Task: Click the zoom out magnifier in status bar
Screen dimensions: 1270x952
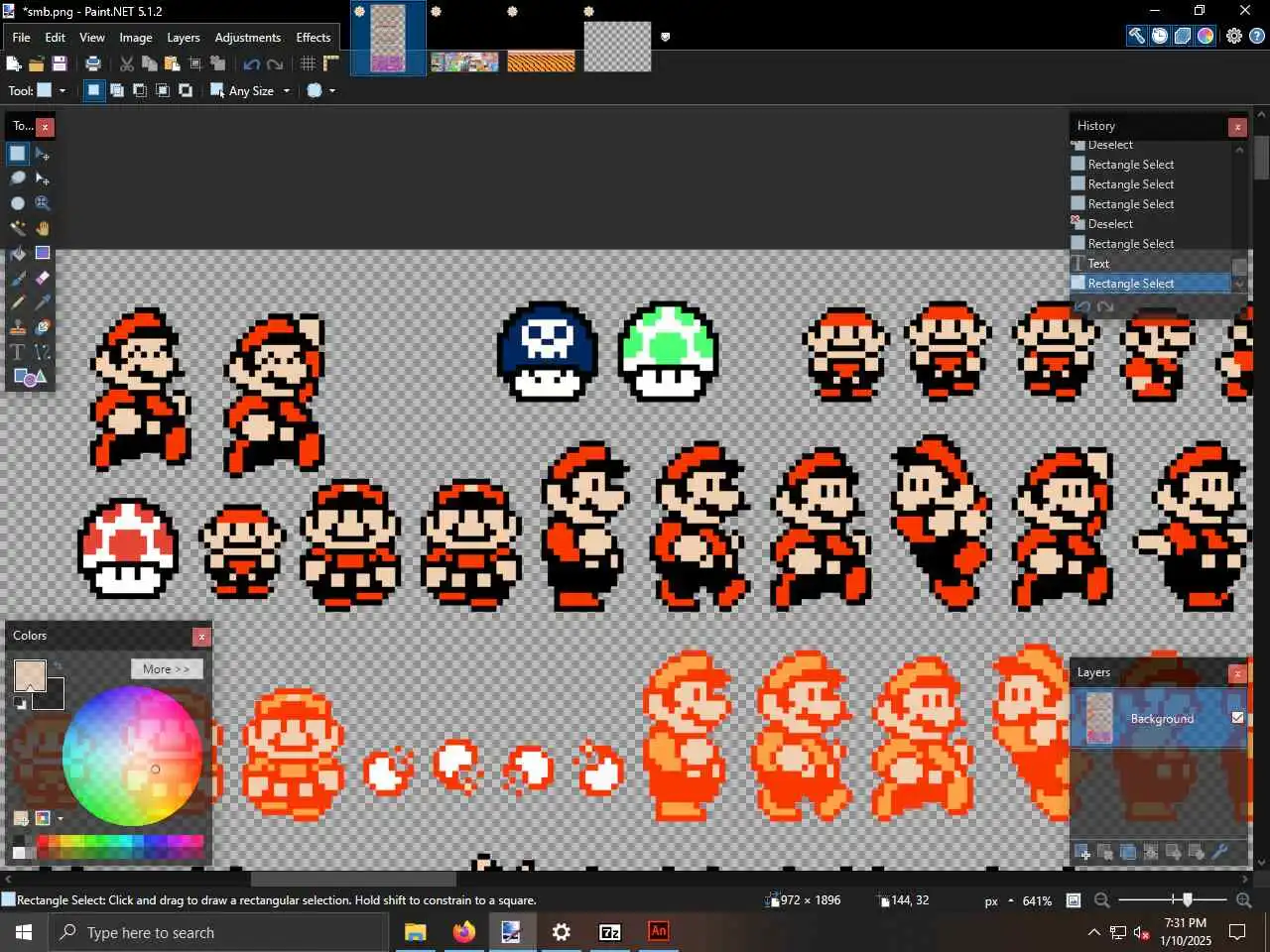Action: point(1101,900)
